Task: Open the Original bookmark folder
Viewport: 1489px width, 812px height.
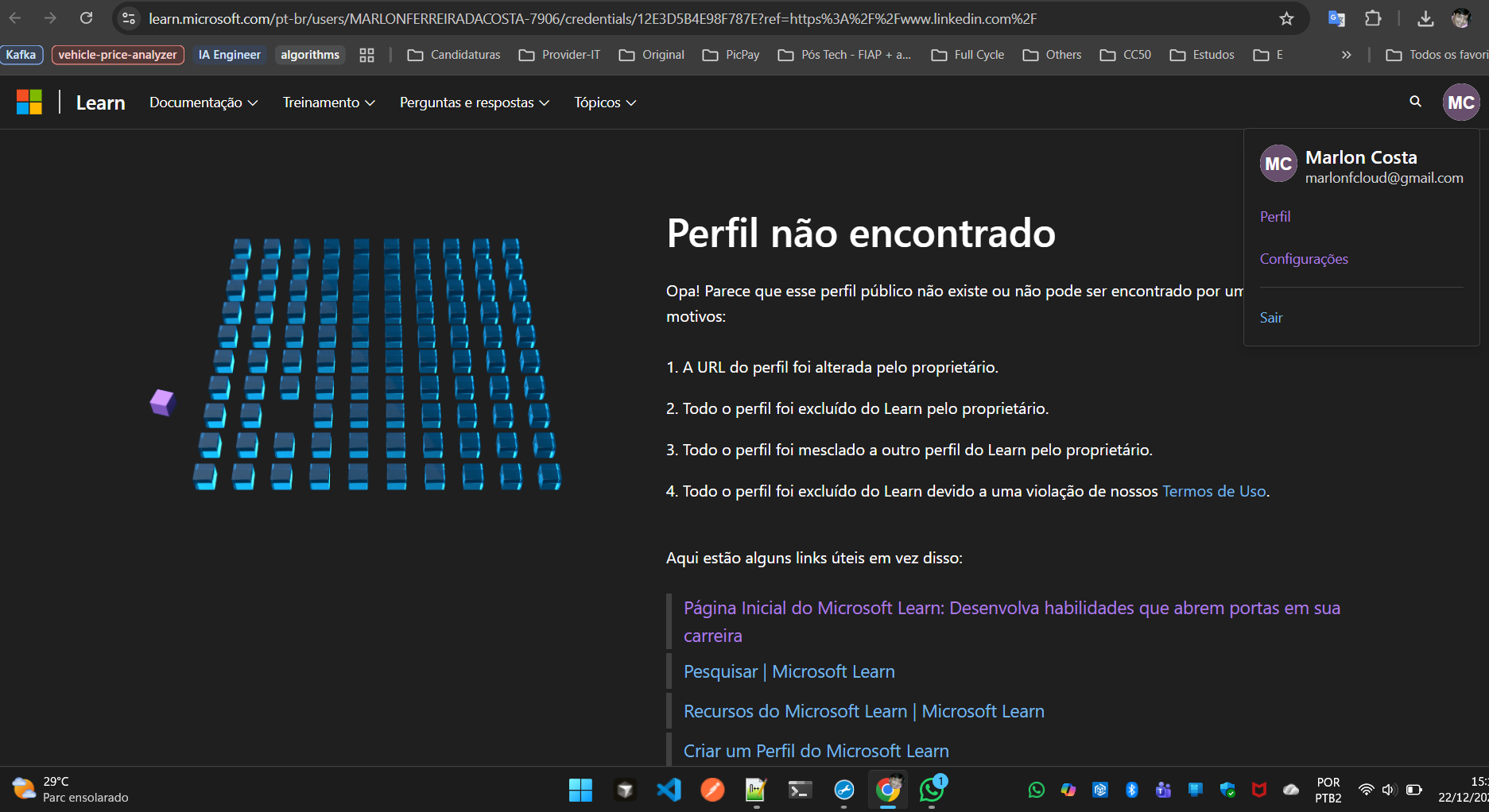Action: tap(652, 55)
